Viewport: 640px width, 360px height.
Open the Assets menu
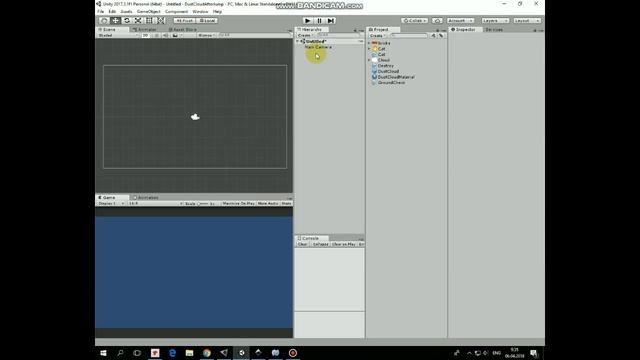coord(127,11)
